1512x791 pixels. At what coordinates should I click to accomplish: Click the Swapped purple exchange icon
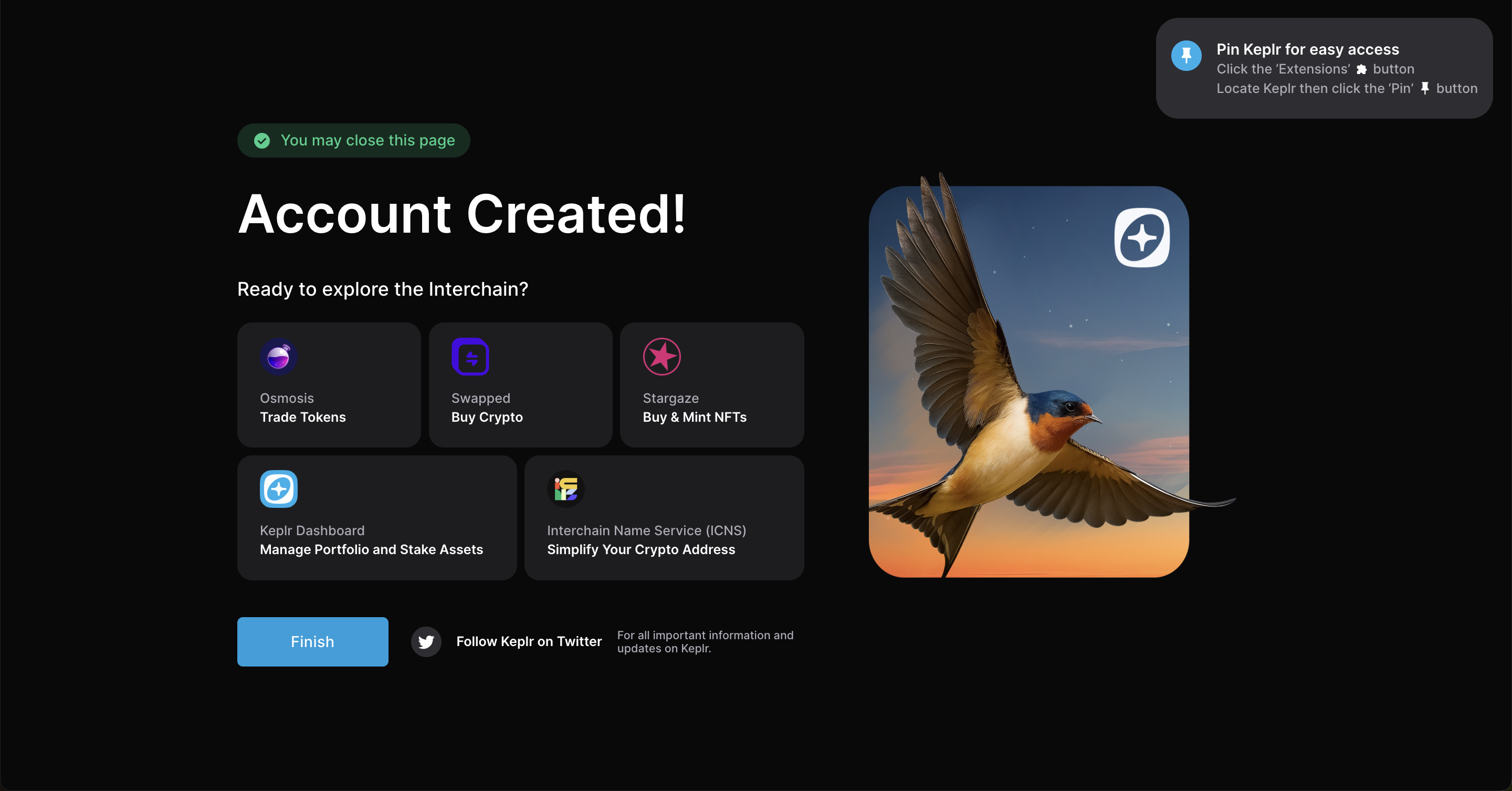470,357
